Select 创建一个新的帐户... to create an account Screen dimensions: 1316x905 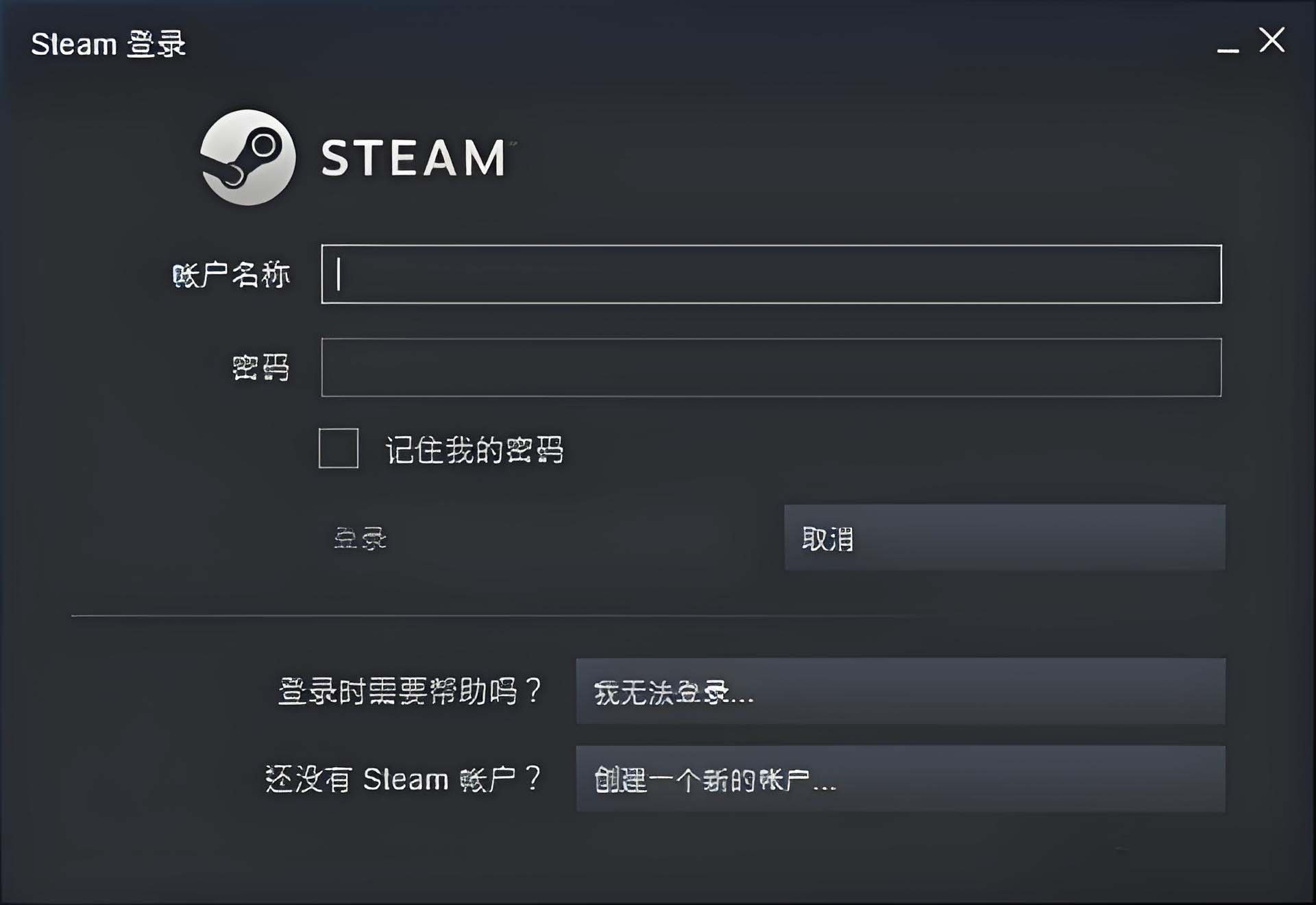pos(901,779)
